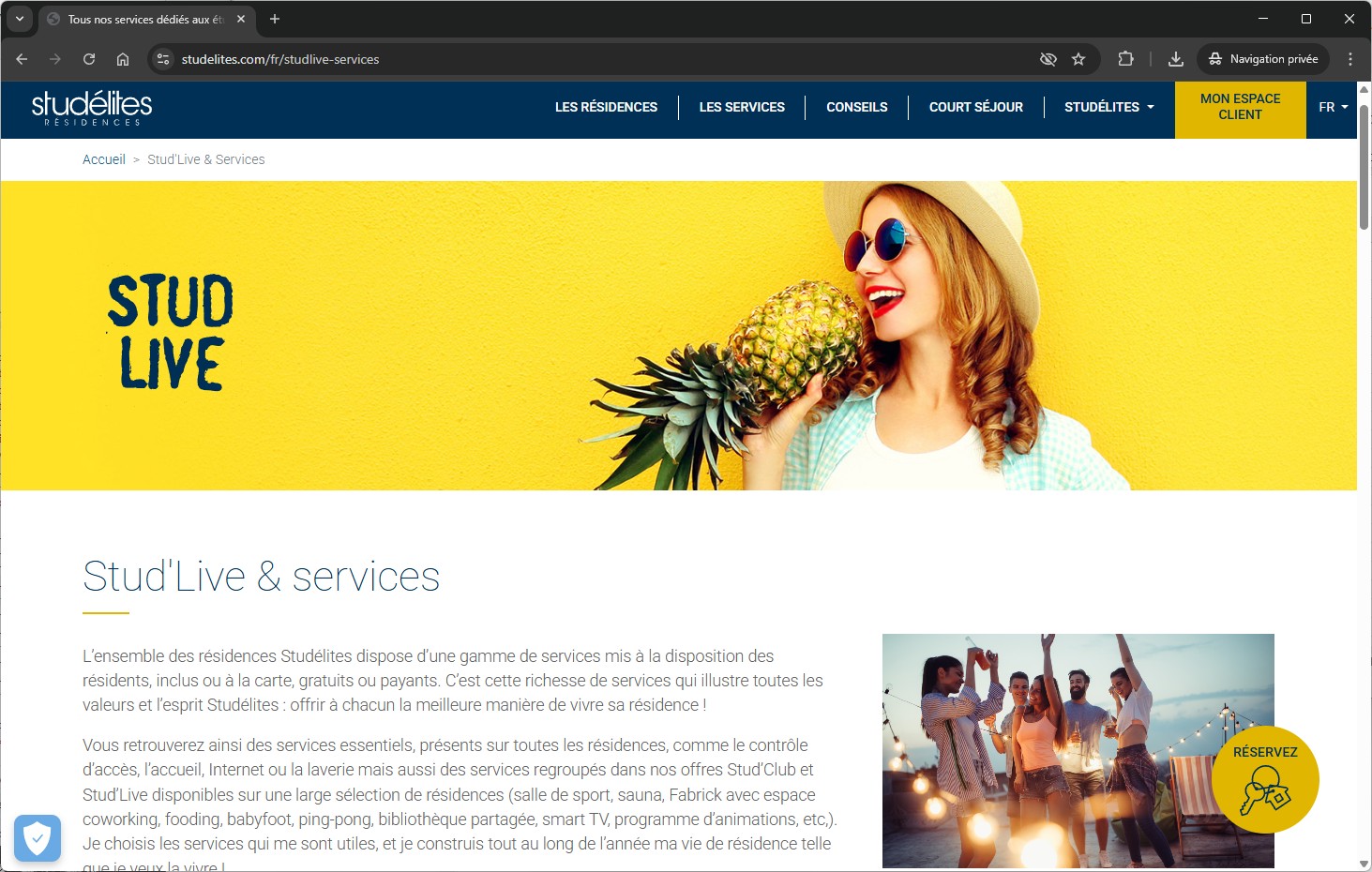The height and width of the screenshot is (872, 1372).
Task: Open the FR language selector
Action: pyautogui.click(x=1333, y=107)
